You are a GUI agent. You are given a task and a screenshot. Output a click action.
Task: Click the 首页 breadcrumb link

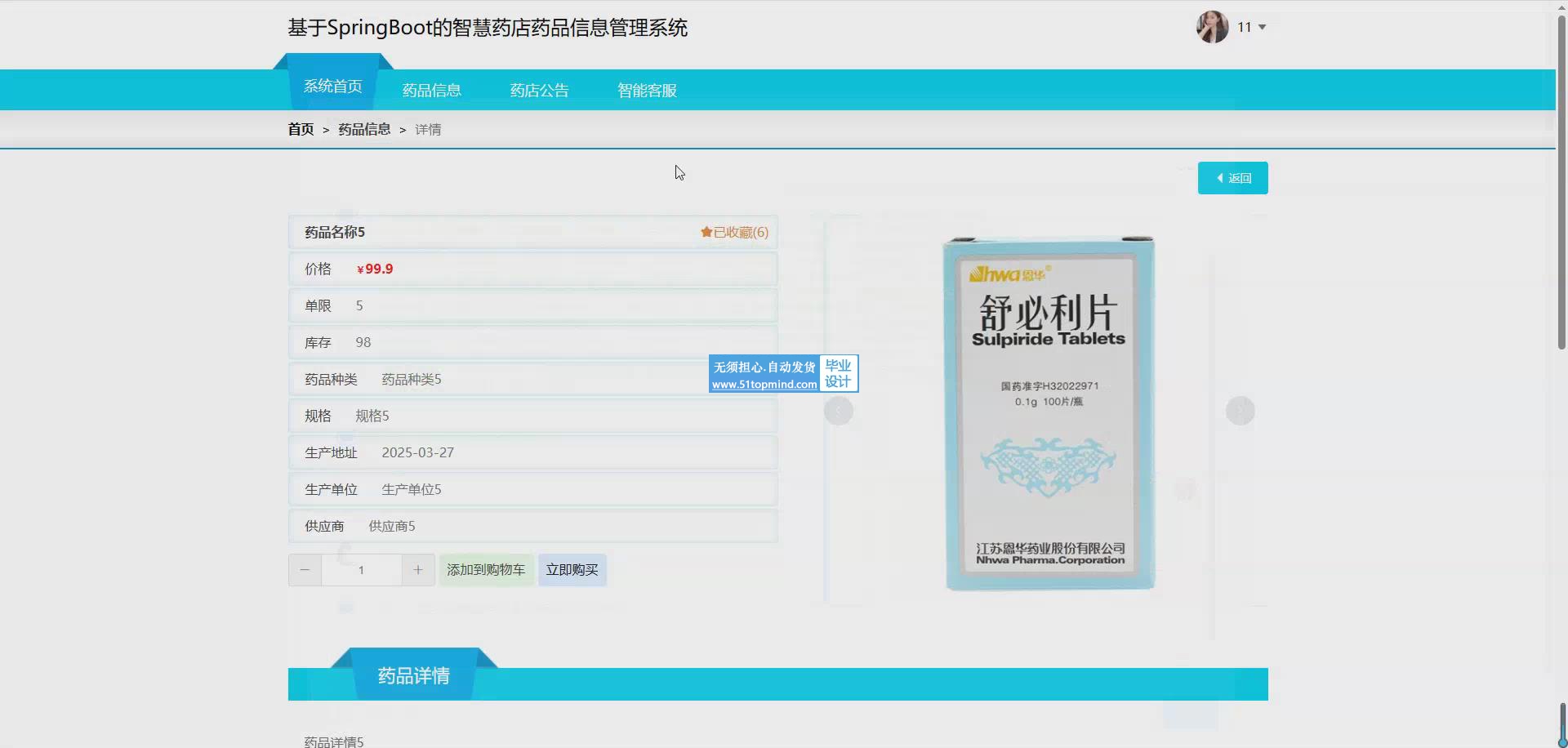(x=301, y=130)
